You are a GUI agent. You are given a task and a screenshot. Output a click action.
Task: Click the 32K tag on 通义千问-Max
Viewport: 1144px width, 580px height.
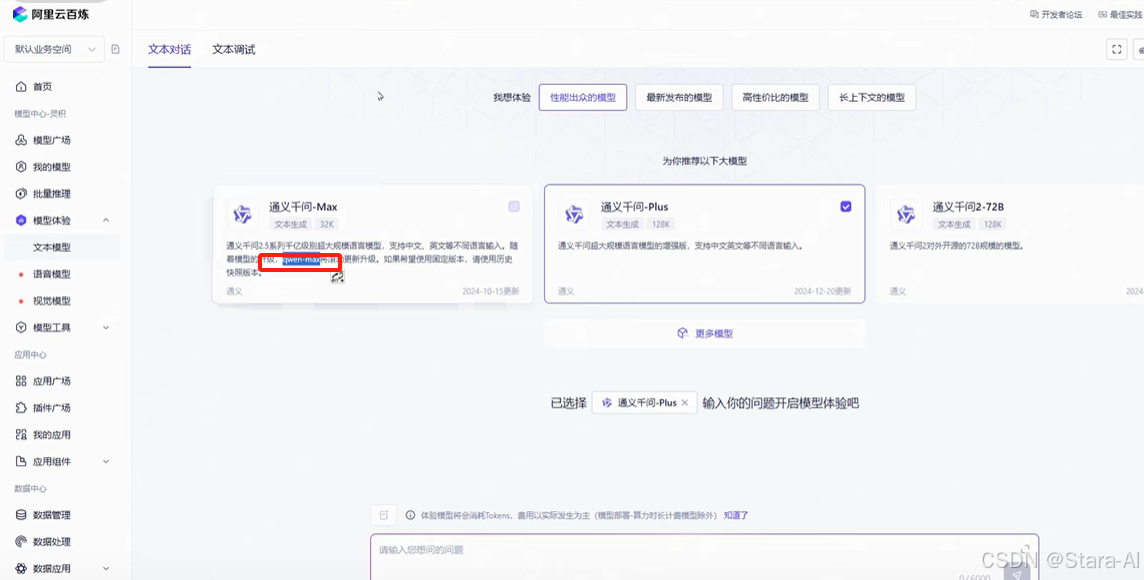click(326, 225)
